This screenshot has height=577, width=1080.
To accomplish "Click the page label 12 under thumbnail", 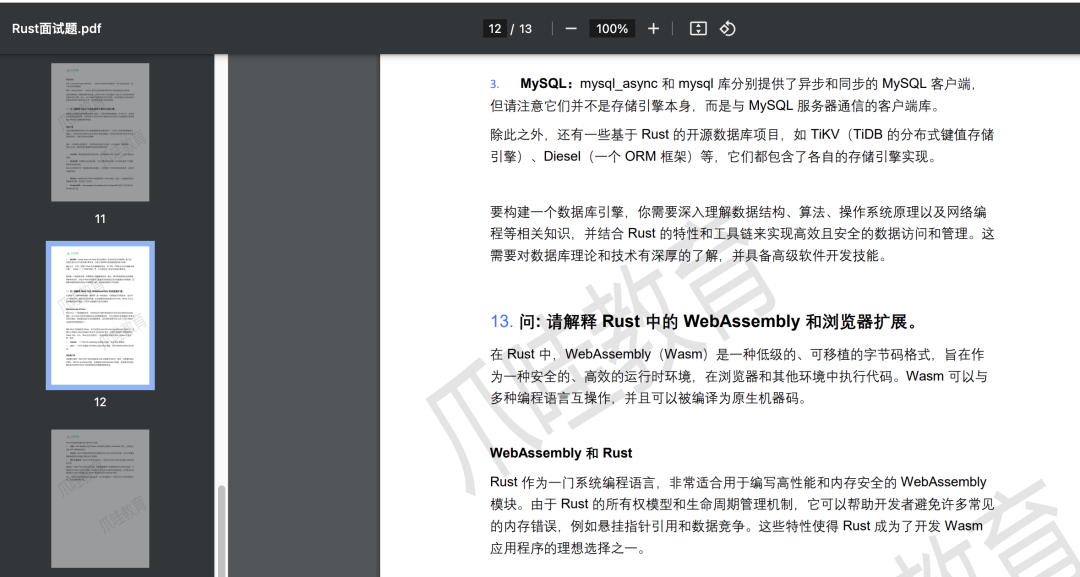I will [x=100, y=402].
